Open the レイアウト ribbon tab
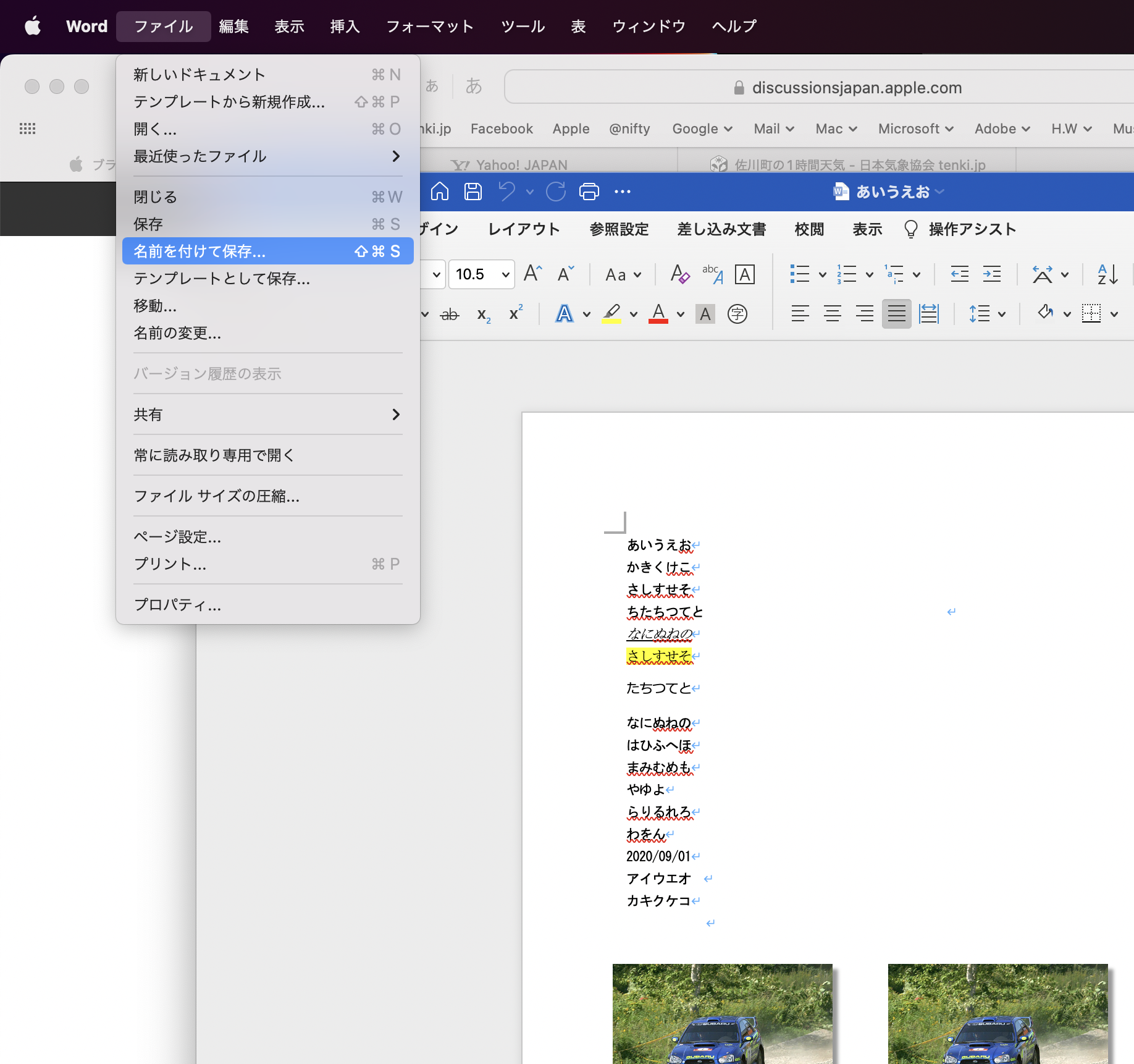Screen dimensions: 1134x1064 (x=524, y=229)
